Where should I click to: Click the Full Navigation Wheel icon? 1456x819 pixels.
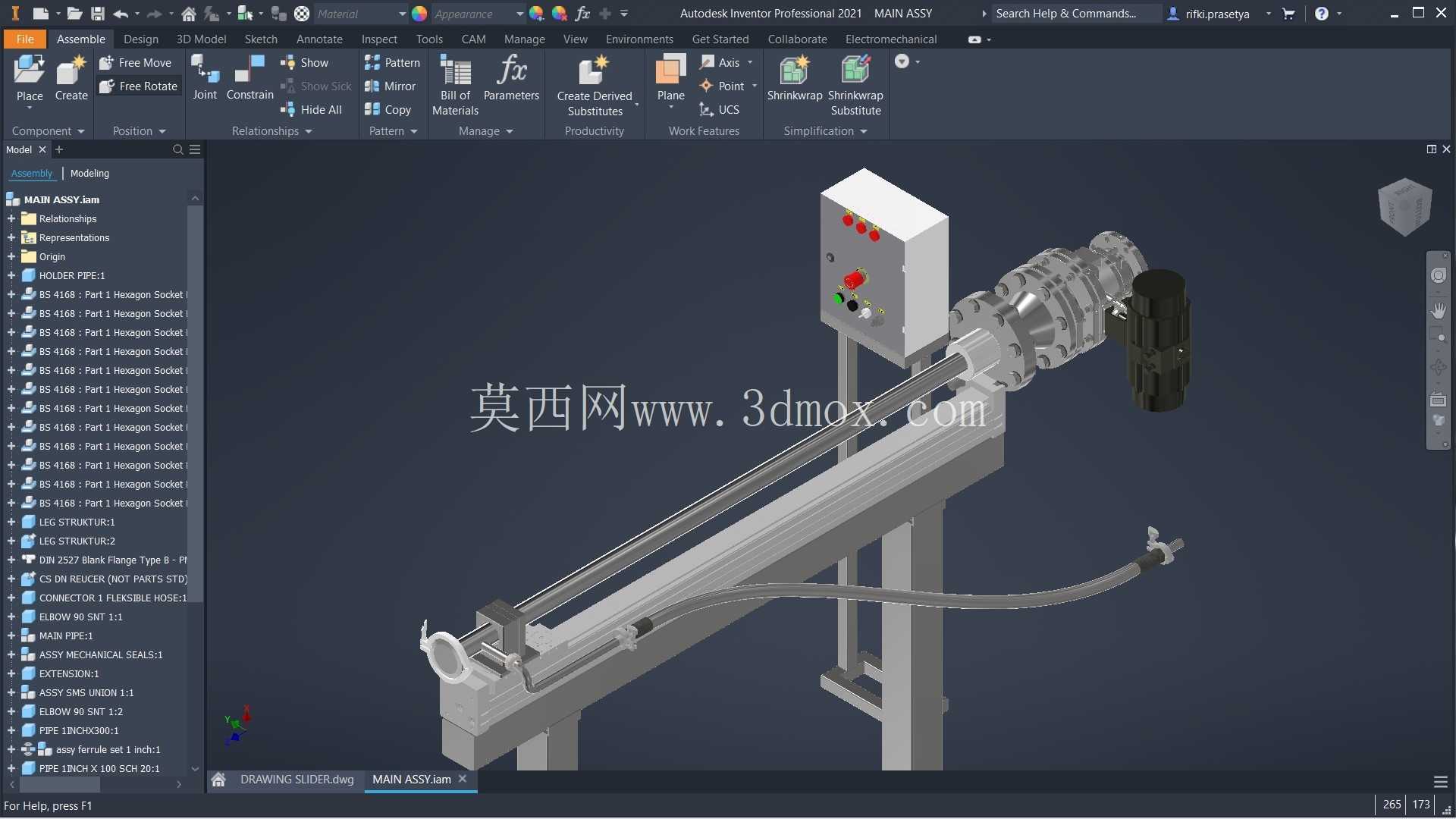click(x=1439, y=275)
